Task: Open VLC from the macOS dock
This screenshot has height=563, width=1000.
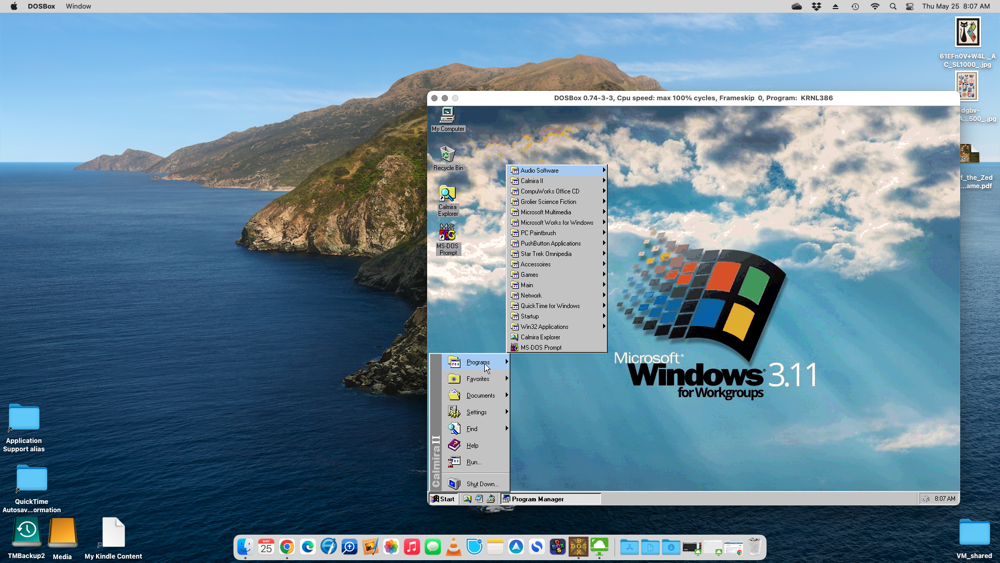Action: pyautogui.click(x=453, y=547)
